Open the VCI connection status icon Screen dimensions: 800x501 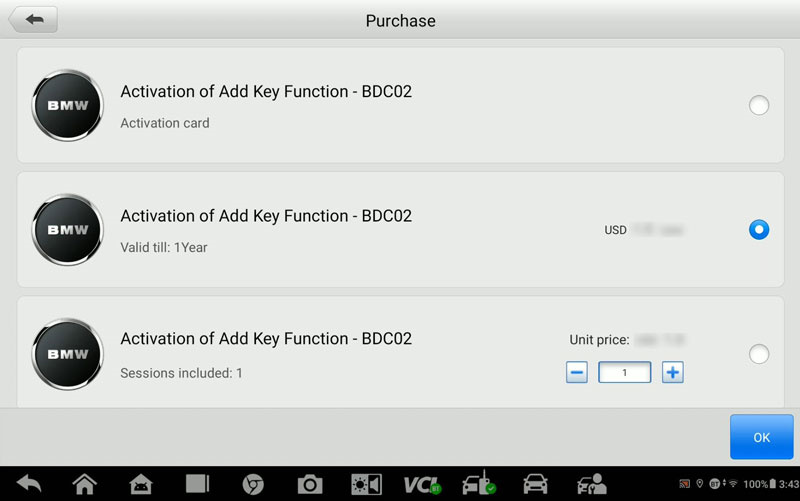pyautogui.click(x=422, y=485)
